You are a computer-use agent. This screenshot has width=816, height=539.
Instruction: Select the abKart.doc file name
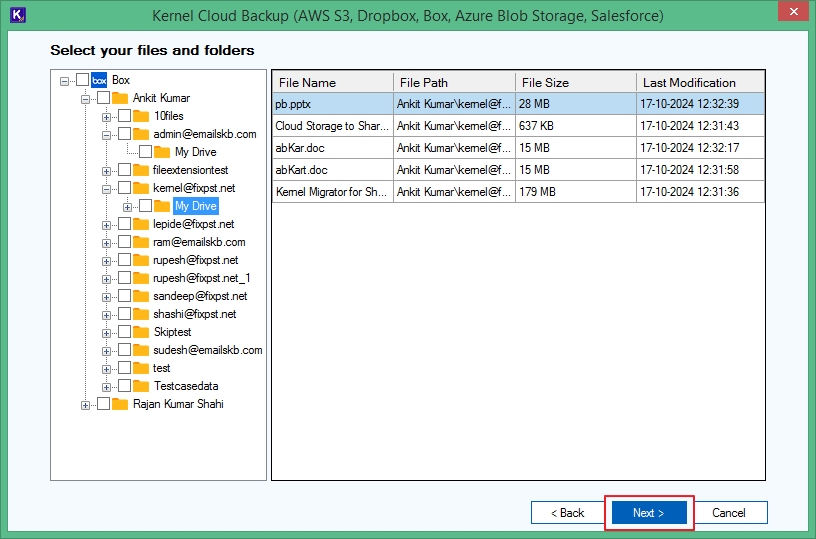(x=301, y=170)
